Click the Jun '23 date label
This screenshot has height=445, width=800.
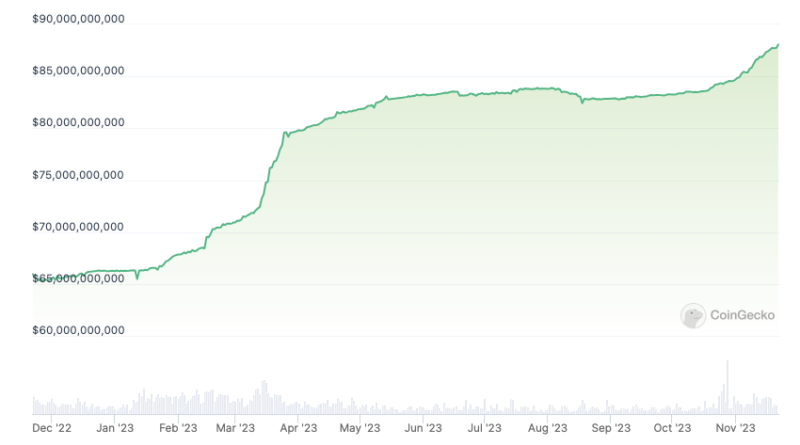pos(422,427)
